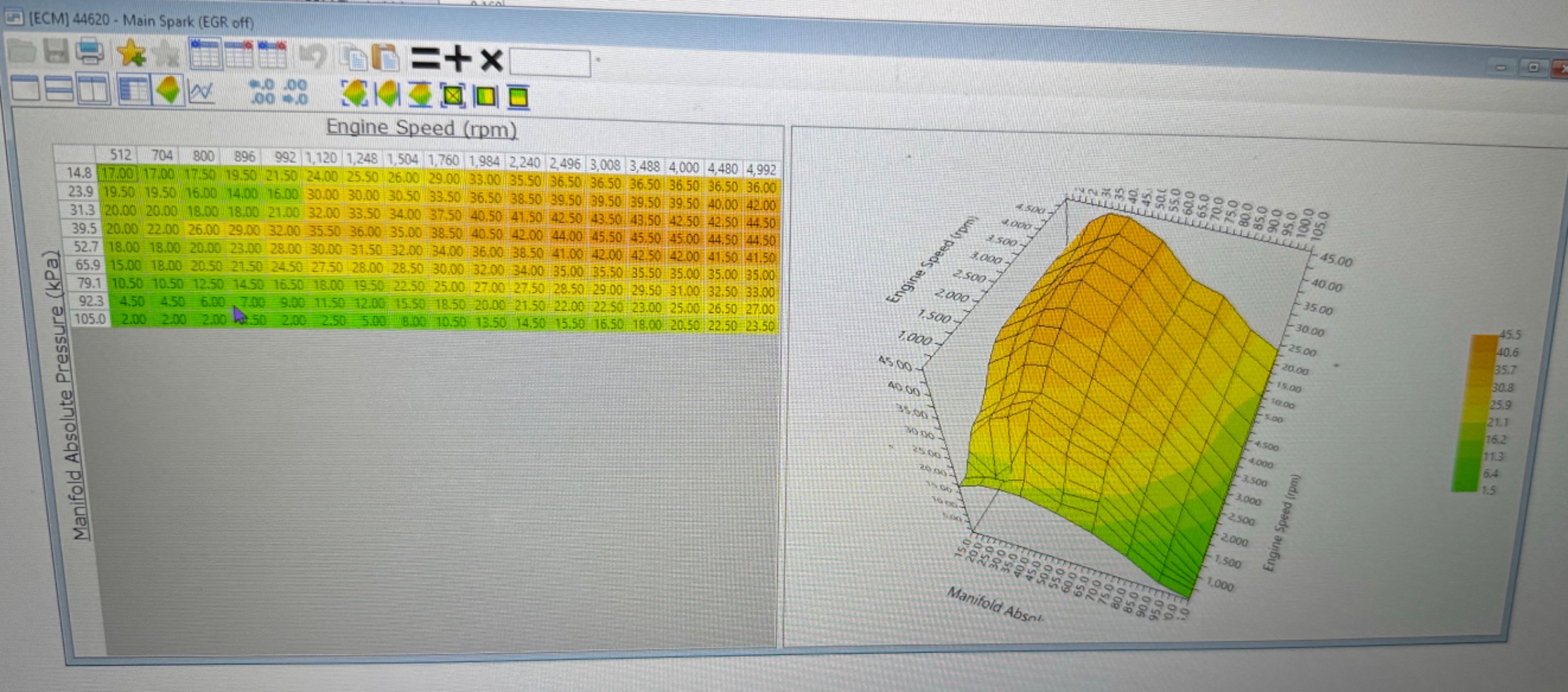The image size is (1568, 692).
Task: Click the equals (set value) icon
Action: tap(425, 59)
